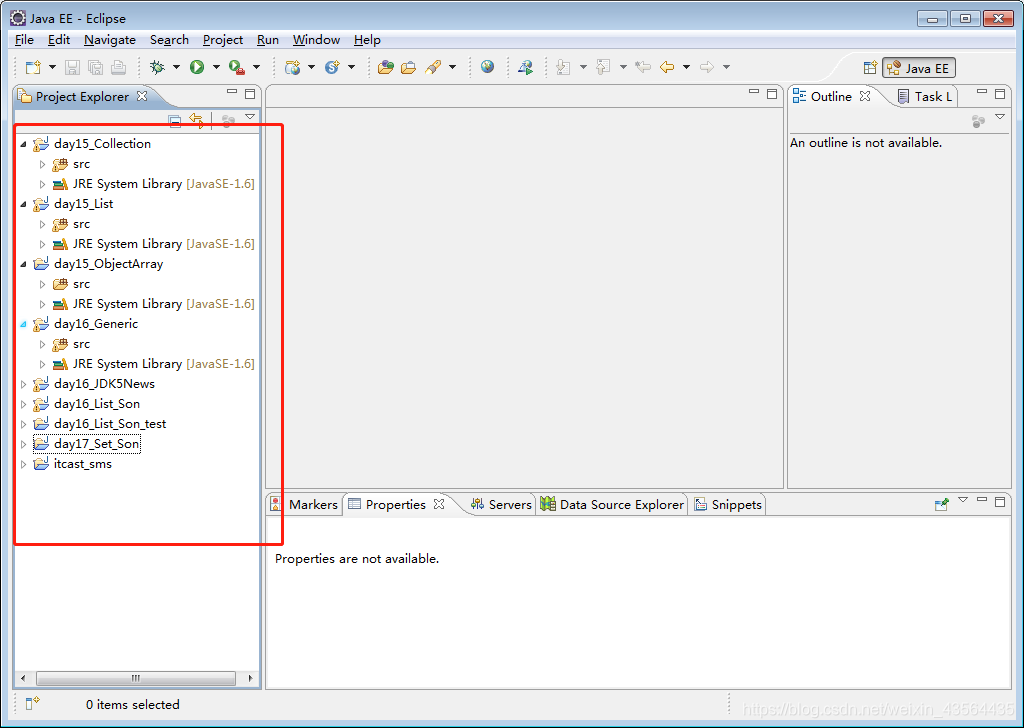The height and width of the screenshot is (728, 1024).
Task: Open the File menu
Action: click(24, 40)
